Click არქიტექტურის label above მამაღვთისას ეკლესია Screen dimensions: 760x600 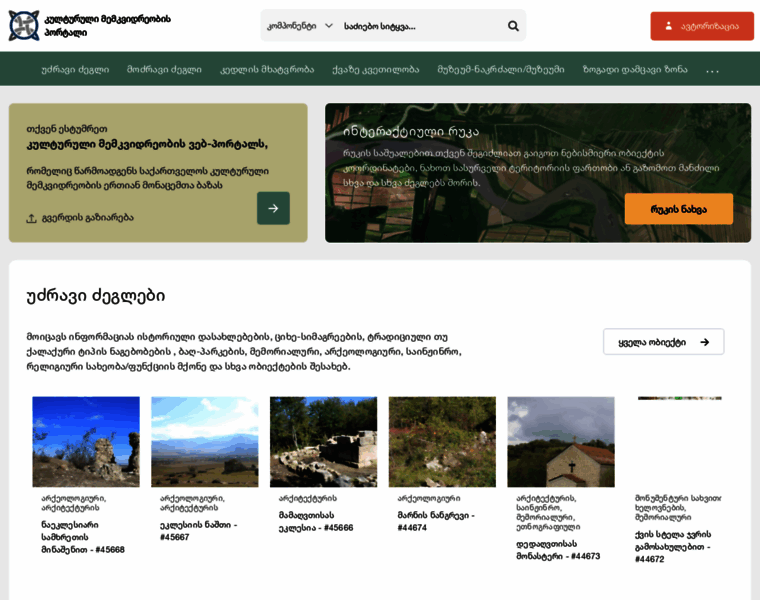(308, 498)
